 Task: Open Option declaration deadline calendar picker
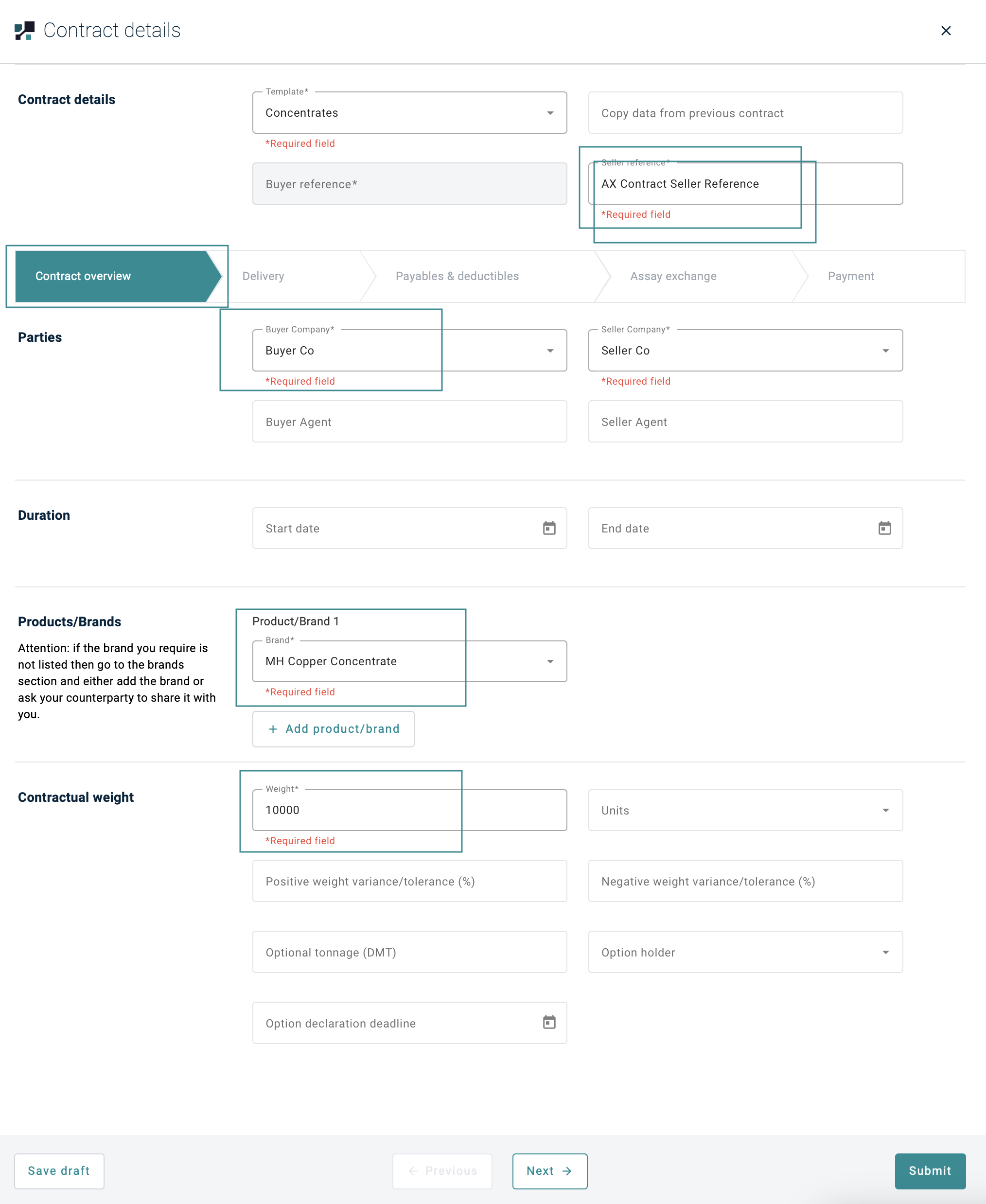pyautogui.click(x=548, y=1022)
